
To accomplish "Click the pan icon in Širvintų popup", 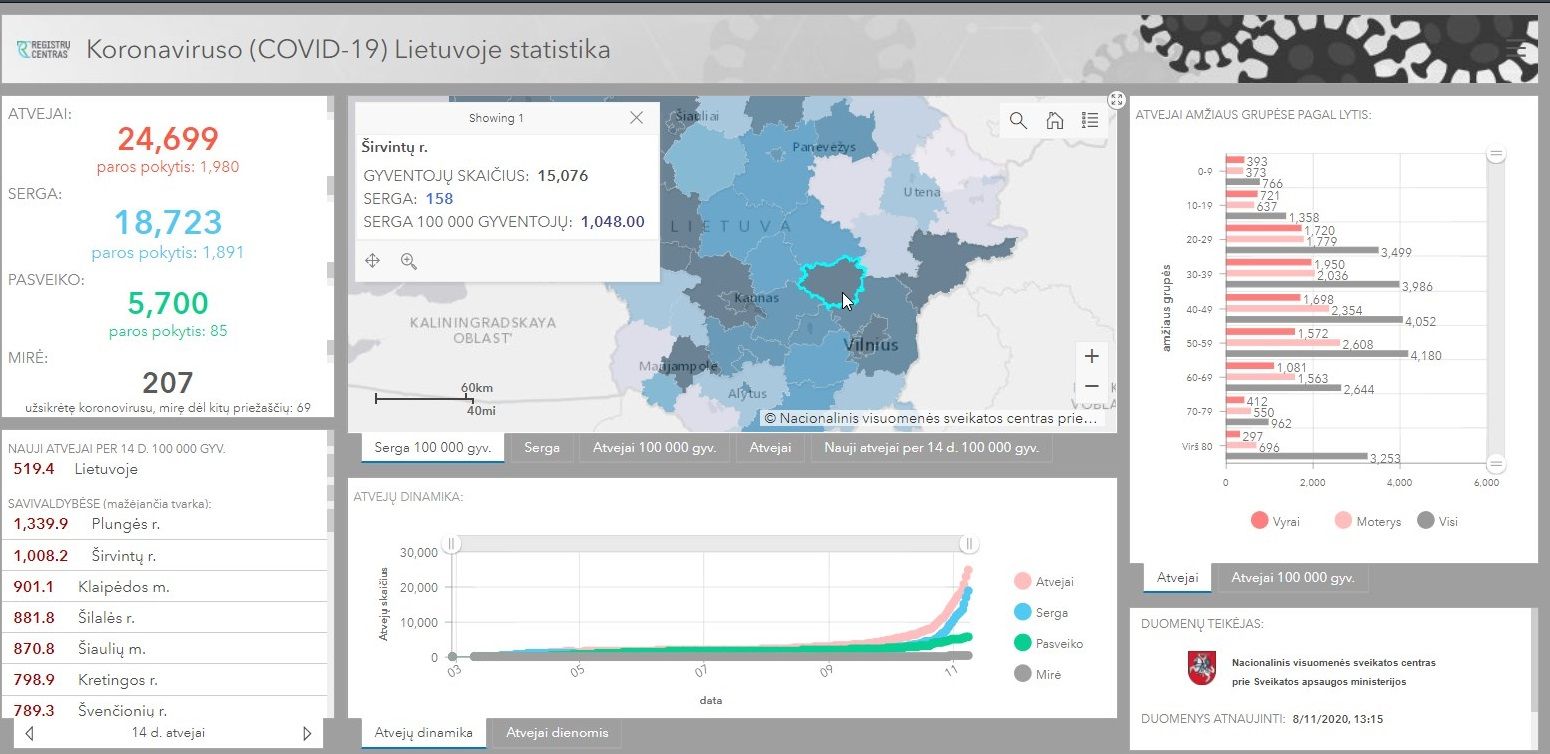I will point(372,261).
